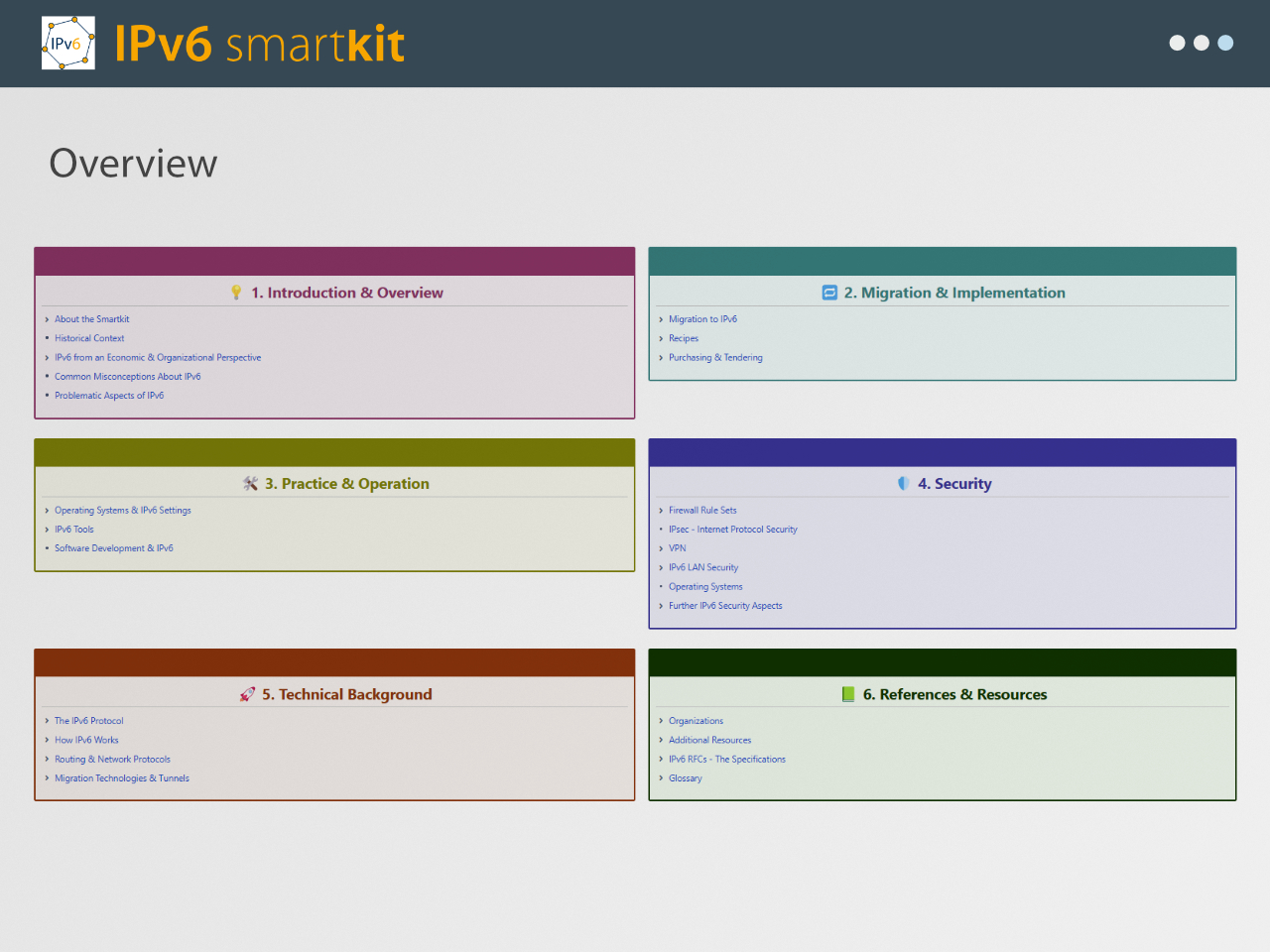Click the lightbulb icon beside Introduction & Overview
This screenshot has height=952, width=1270.
236,293
